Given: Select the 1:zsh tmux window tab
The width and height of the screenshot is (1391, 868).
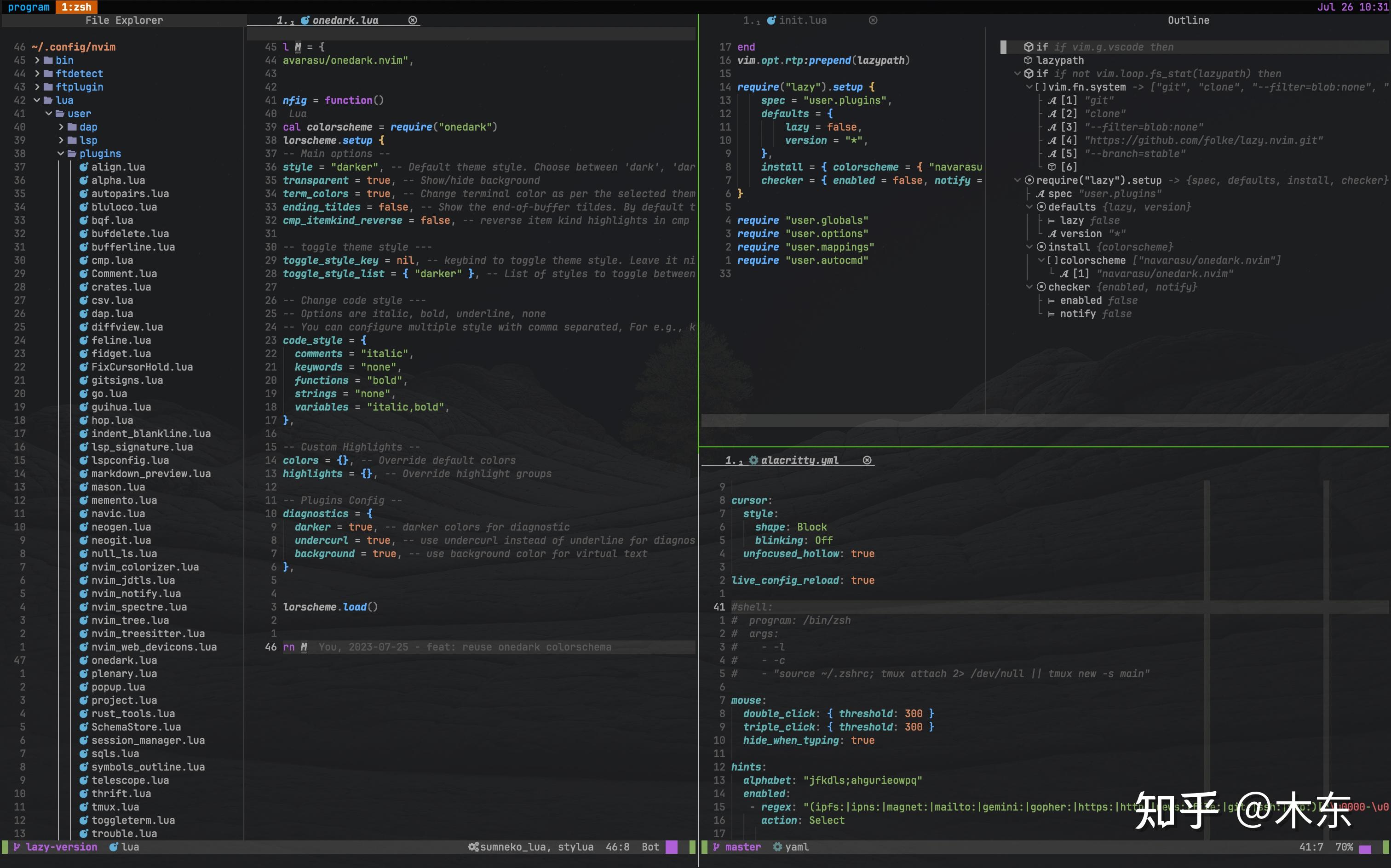Looking at the screenshot, I should pyautogui.click(x=76, y=7).
